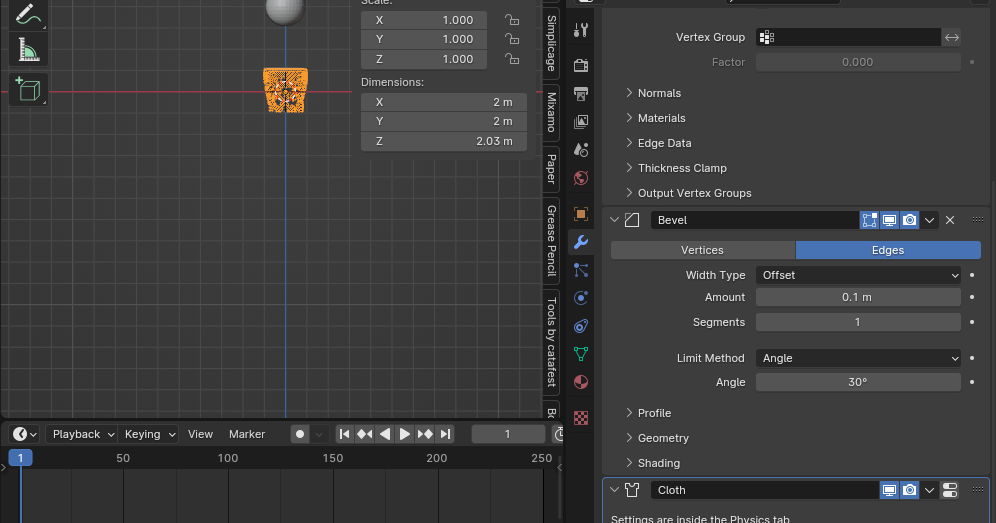Toggle the Scale Y lock
Viewport: 996px width, 523px height.
tap(512, 39)
